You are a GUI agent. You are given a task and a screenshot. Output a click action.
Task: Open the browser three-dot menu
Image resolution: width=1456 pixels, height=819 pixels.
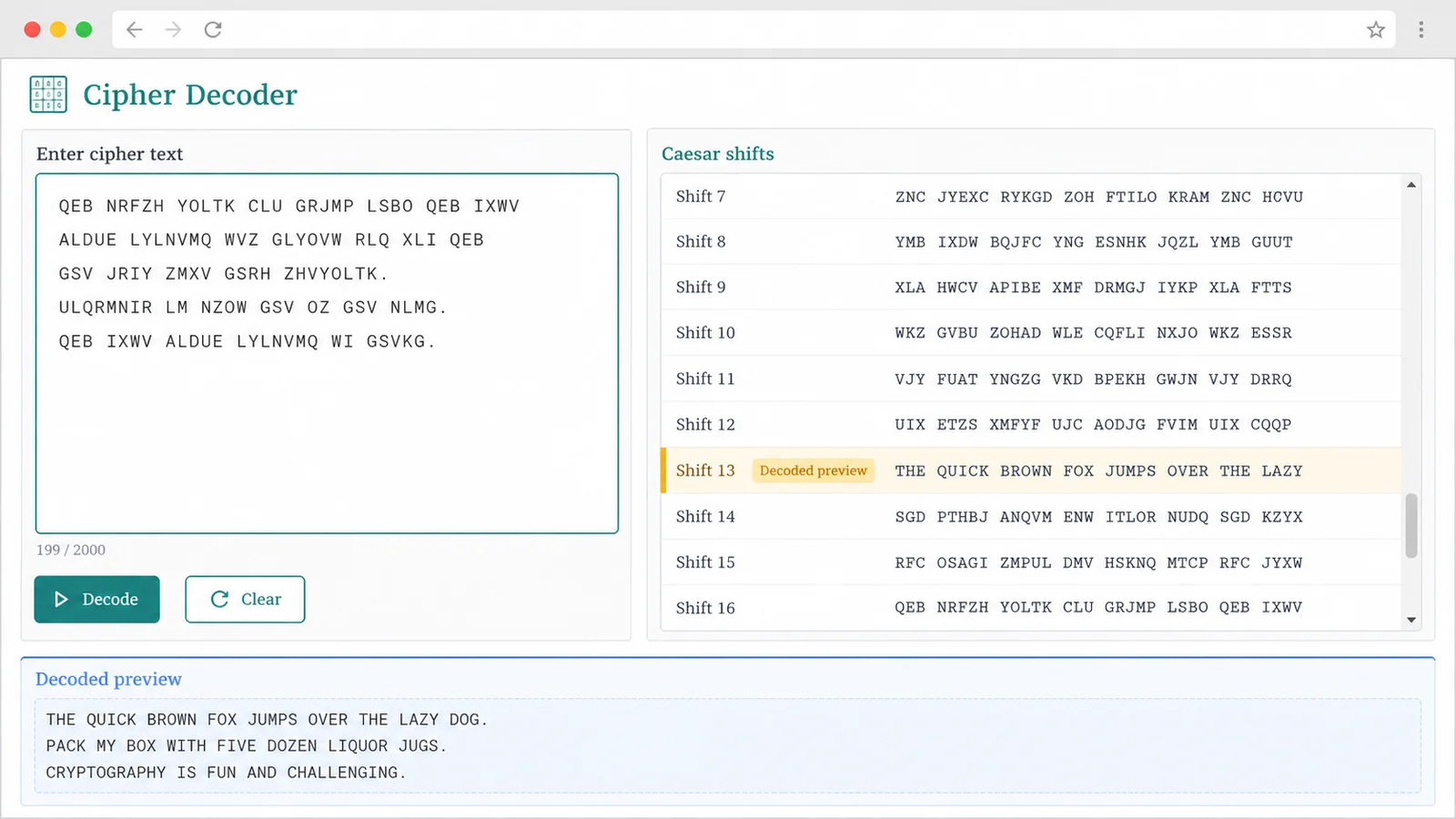1421,30
